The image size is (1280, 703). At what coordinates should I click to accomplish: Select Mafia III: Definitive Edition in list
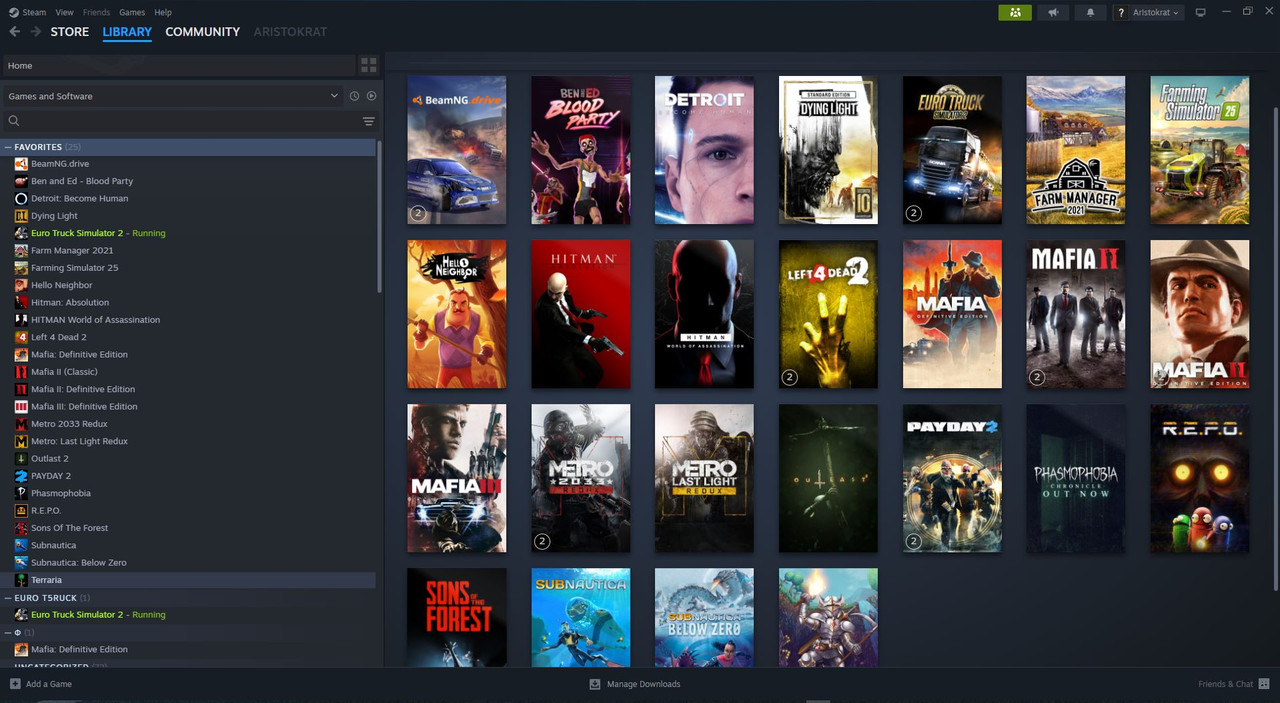click(84, 407)
